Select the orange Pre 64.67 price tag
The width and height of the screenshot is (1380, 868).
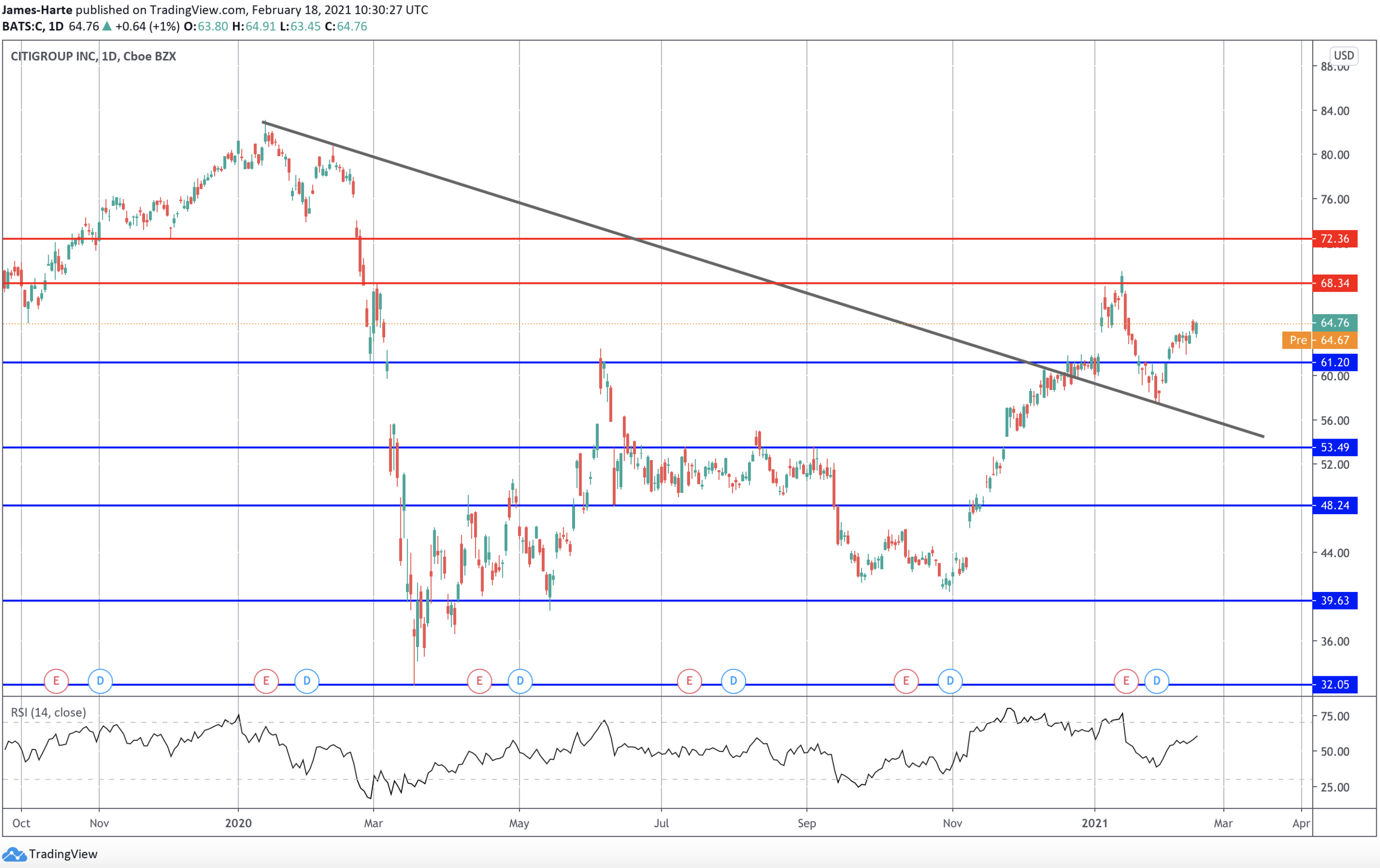point(1319,340)
